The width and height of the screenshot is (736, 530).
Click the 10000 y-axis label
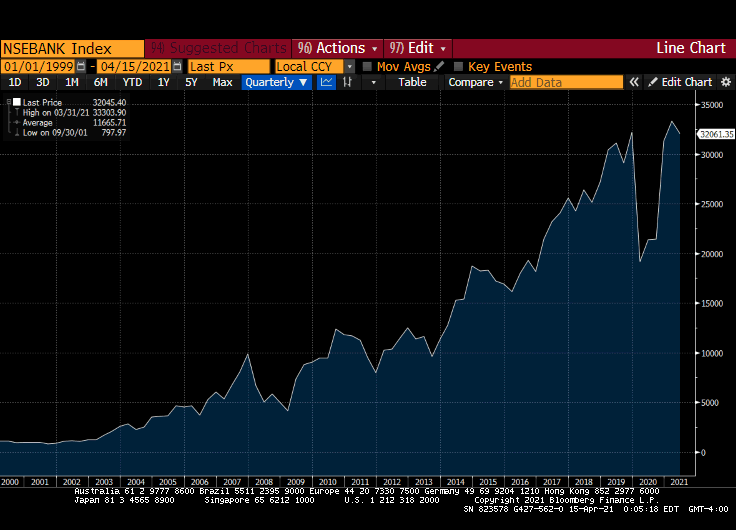pos(712,353)
